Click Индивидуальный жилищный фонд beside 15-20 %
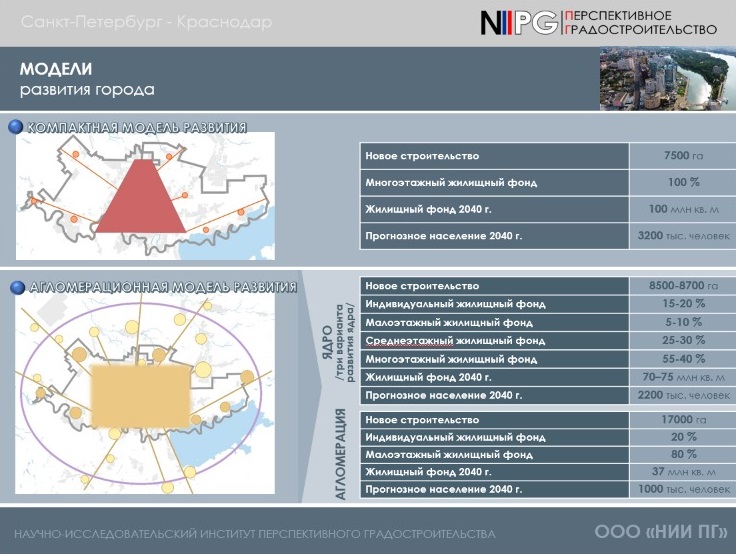The image size is (736, 554). coord(455,304)
